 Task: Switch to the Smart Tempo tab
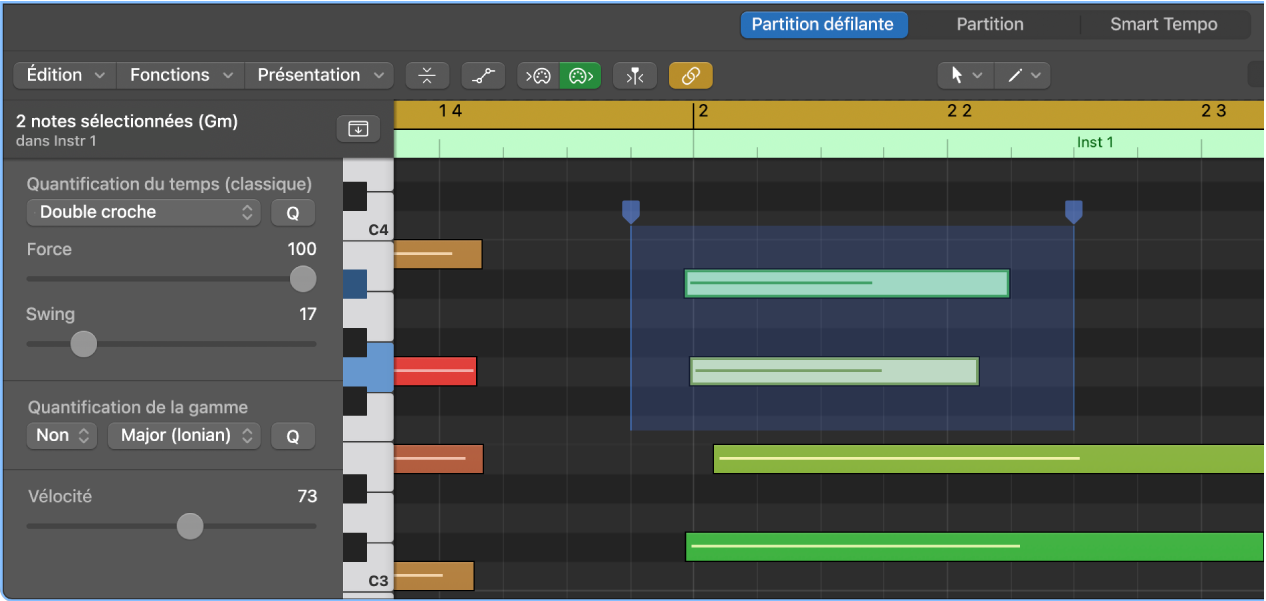click(1163, 24)
